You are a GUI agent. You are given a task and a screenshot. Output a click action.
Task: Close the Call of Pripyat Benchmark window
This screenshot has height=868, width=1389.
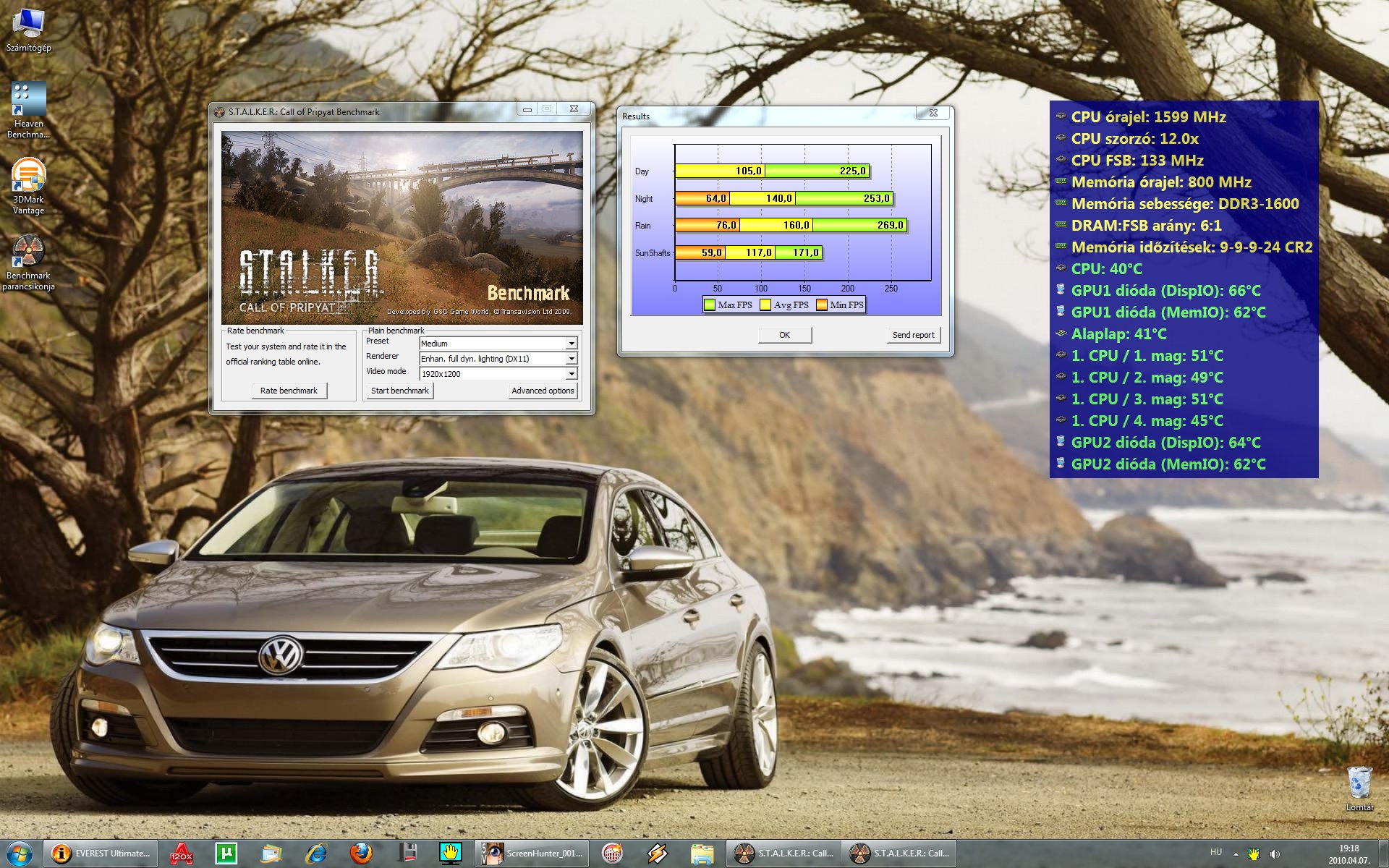[x=574, y=109]
